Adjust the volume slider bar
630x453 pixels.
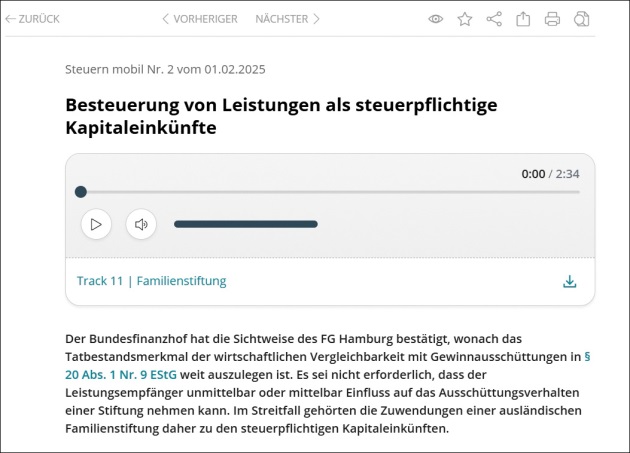(x=245, y=224)
